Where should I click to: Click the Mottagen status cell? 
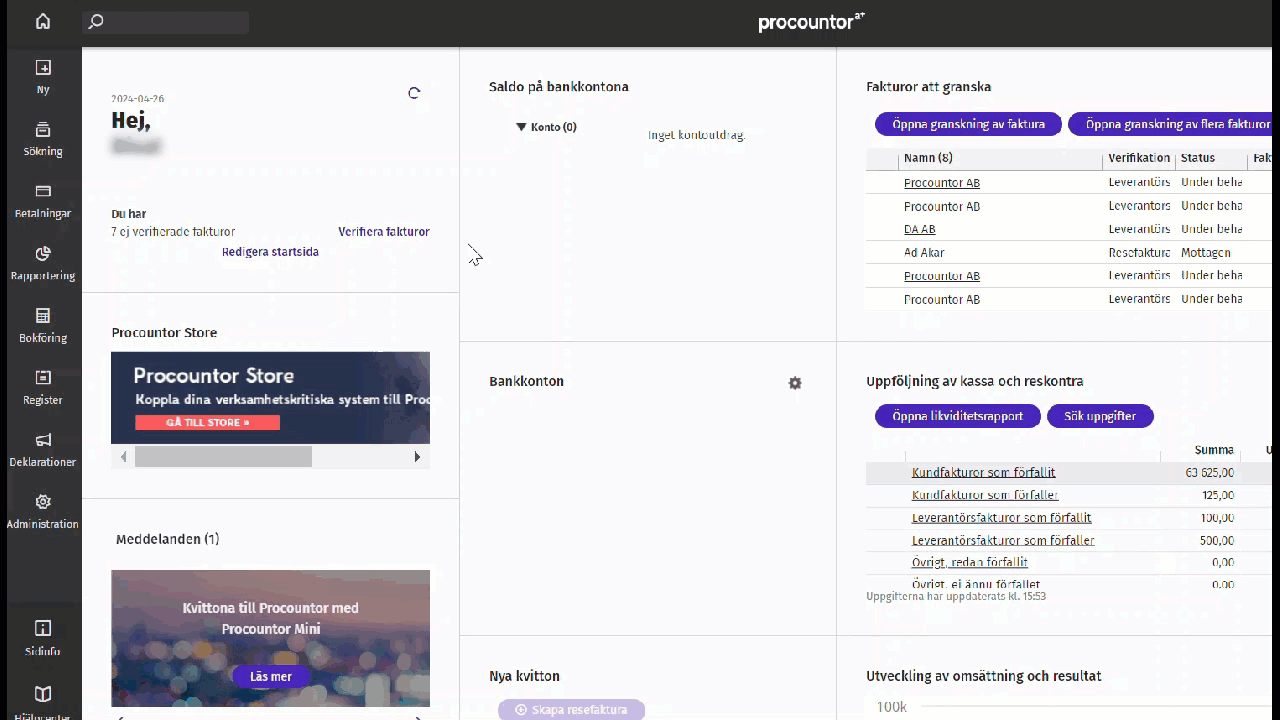tap(1206, 253)
